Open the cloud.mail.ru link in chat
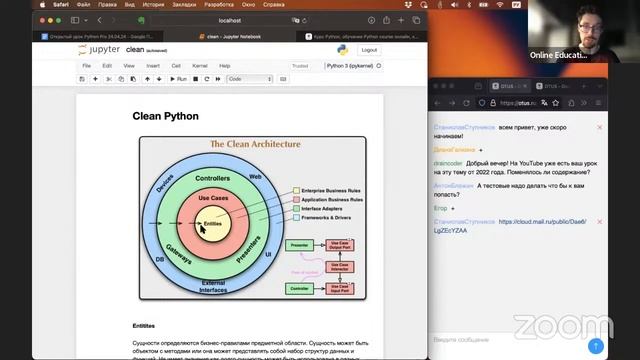 (510, 226)
